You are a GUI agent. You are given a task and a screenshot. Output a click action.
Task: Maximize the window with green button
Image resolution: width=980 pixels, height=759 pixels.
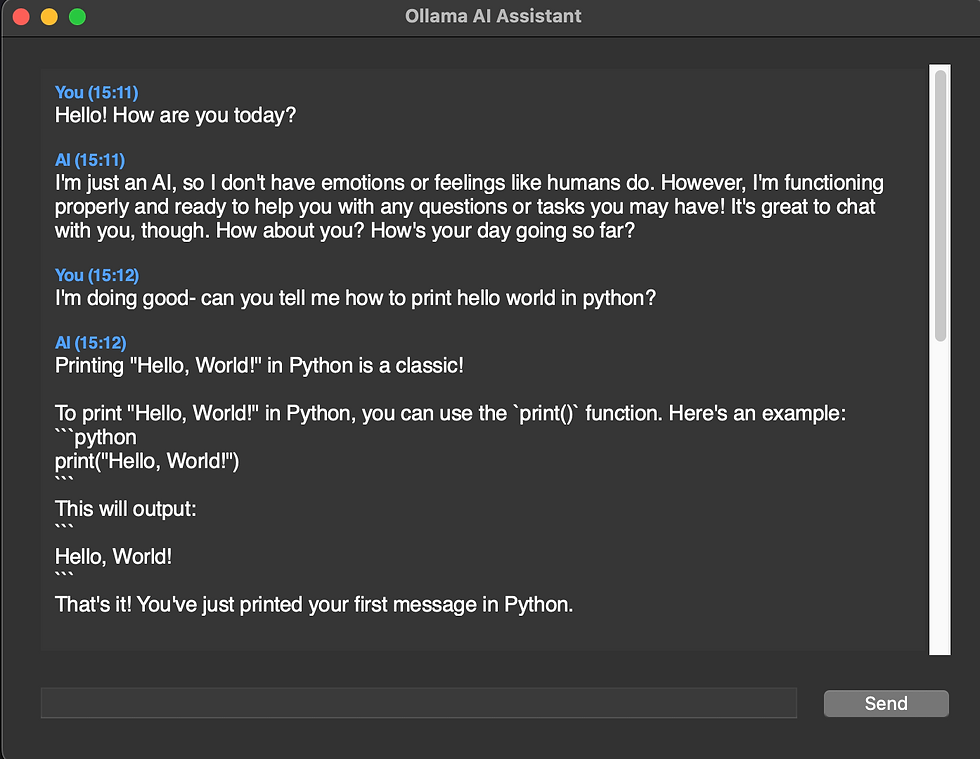click(x=78, y=16)
